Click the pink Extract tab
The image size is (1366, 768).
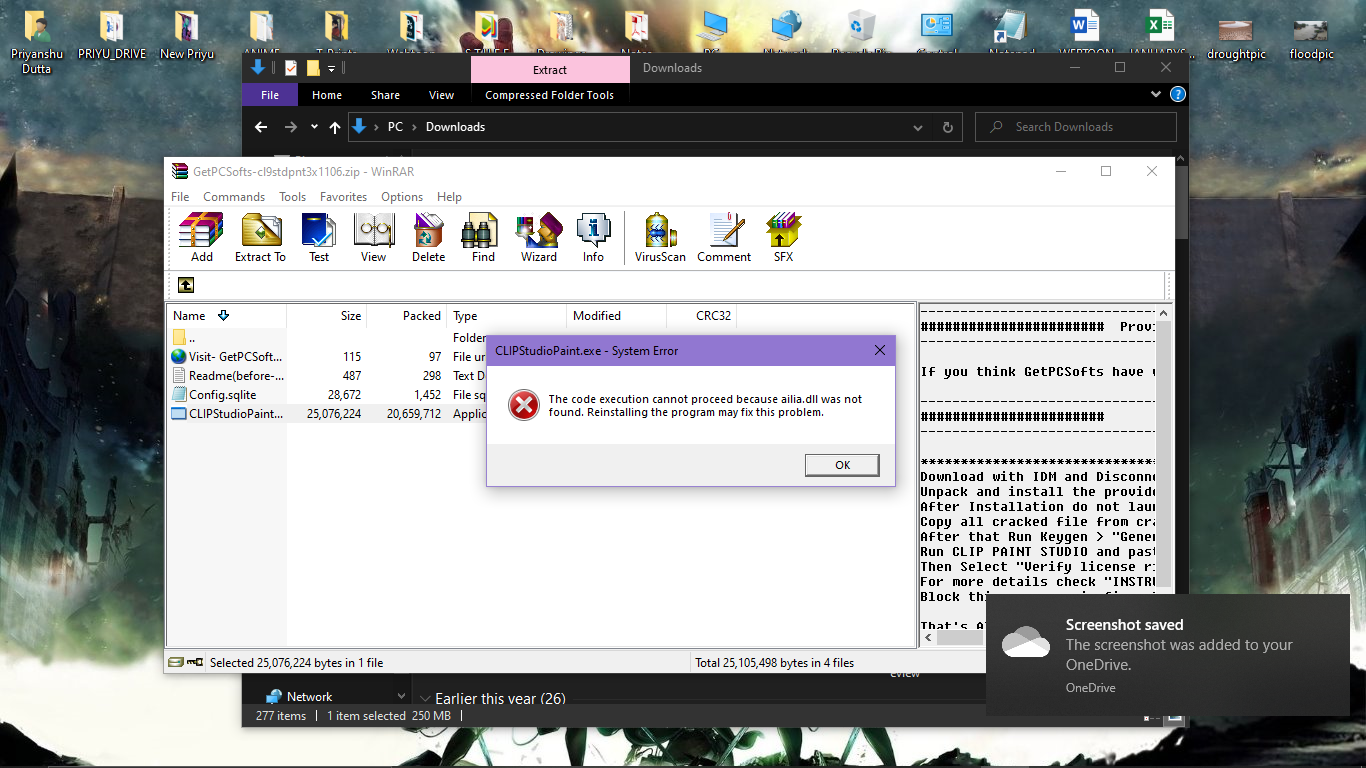[550, 69]
